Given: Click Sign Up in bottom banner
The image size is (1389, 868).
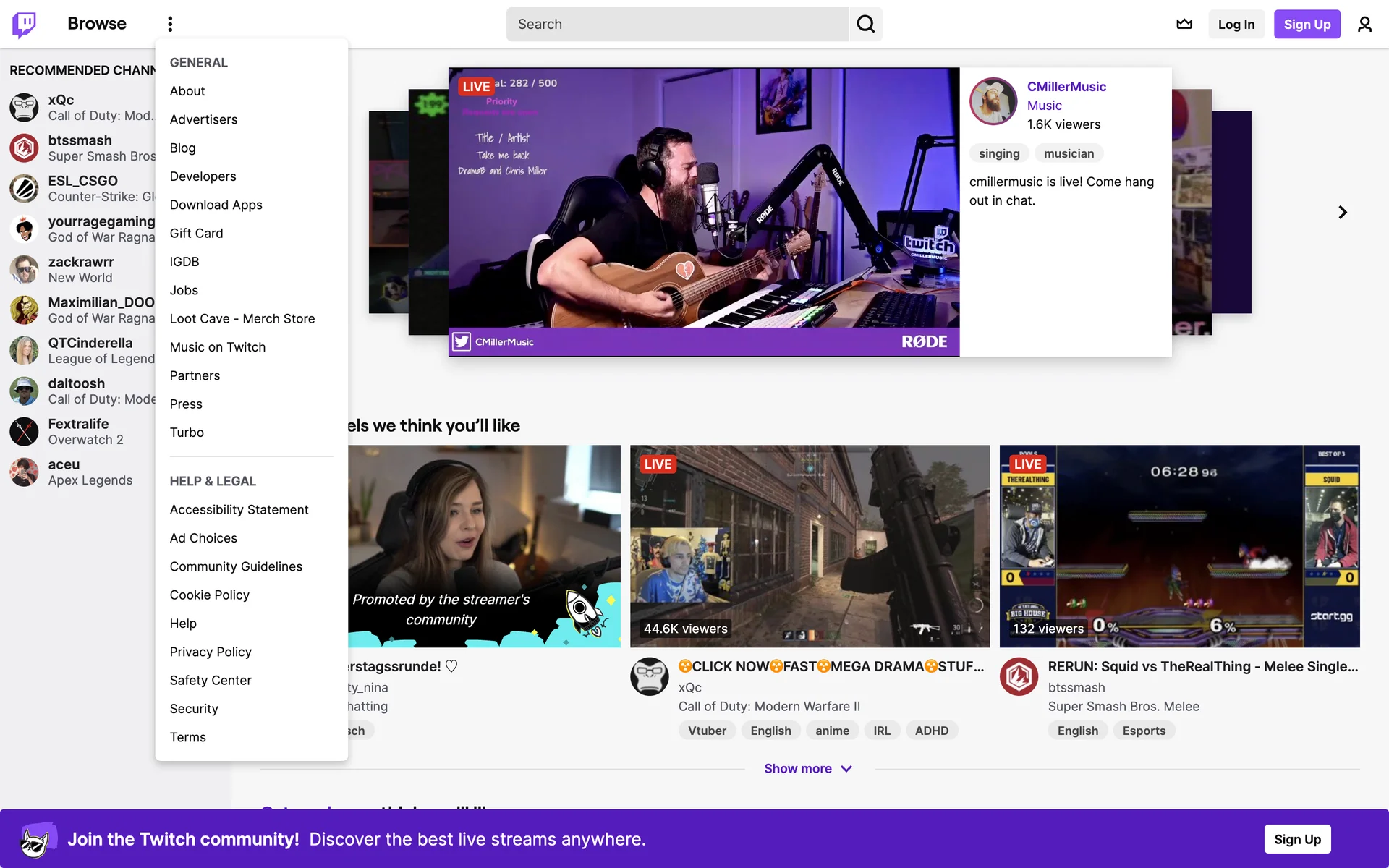Looking at the screenshot, I should coord(1297,839).
